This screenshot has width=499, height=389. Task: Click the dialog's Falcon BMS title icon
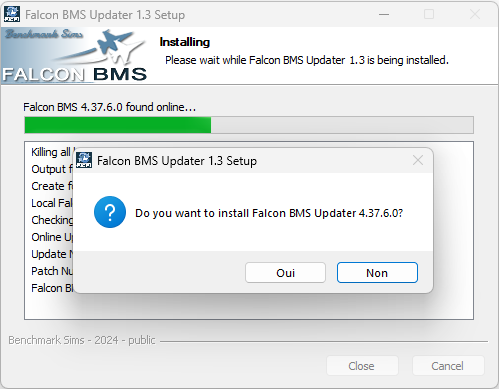(84, 160)
